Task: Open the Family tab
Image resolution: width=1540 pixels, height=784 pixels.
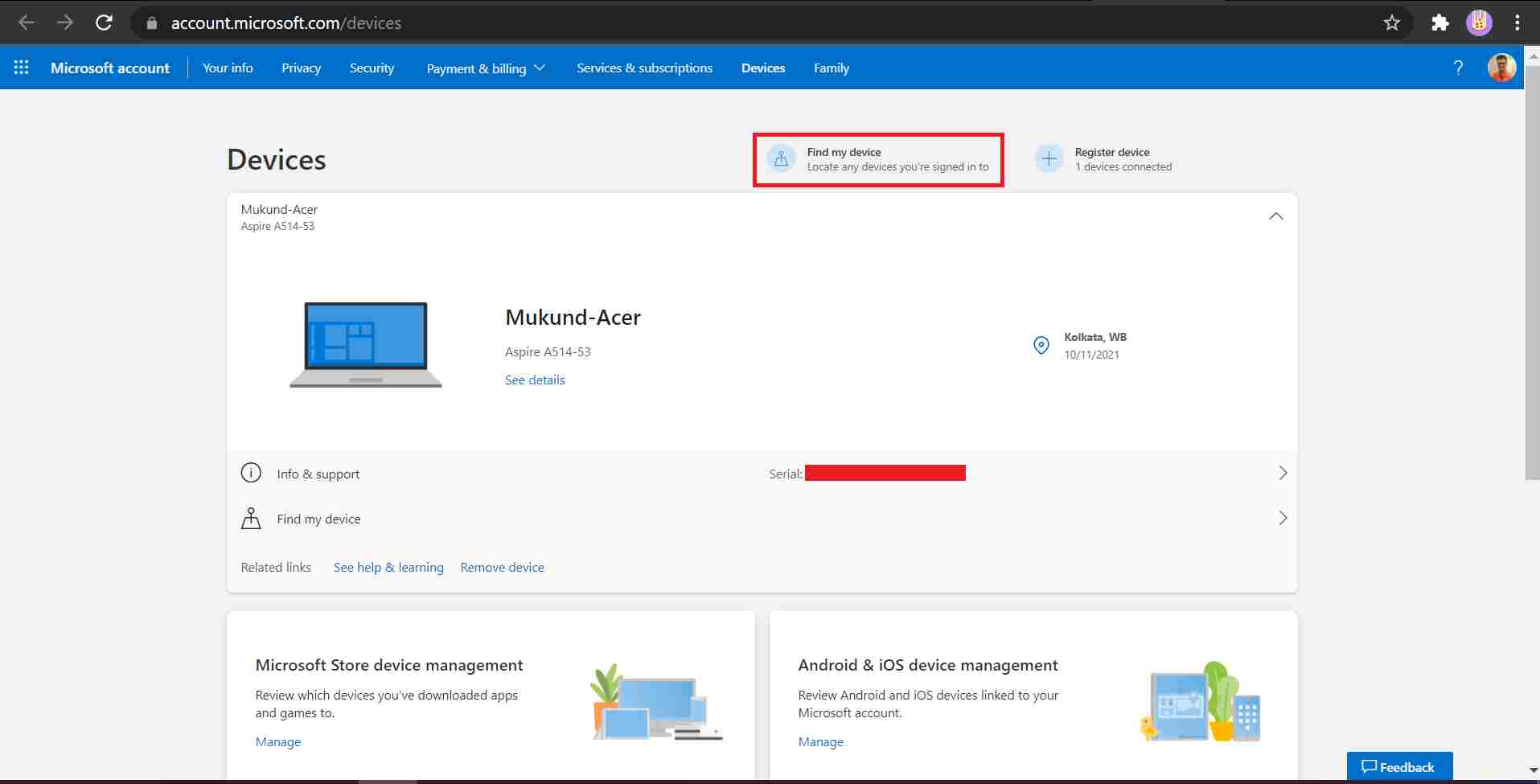Action: pyautogui.click(x=832, y=68)
